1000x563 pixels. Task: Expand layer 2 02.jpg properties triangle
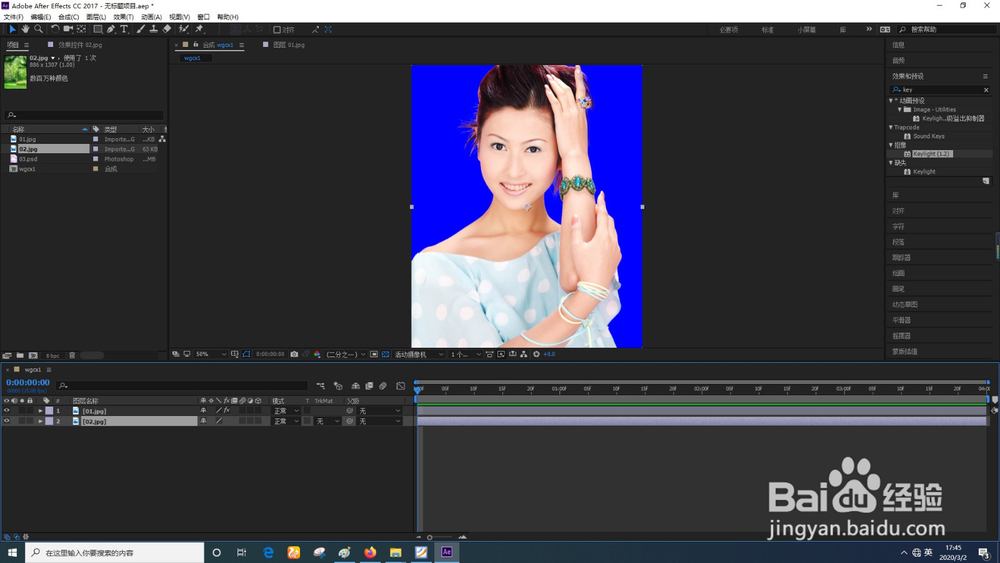point(41,421)
